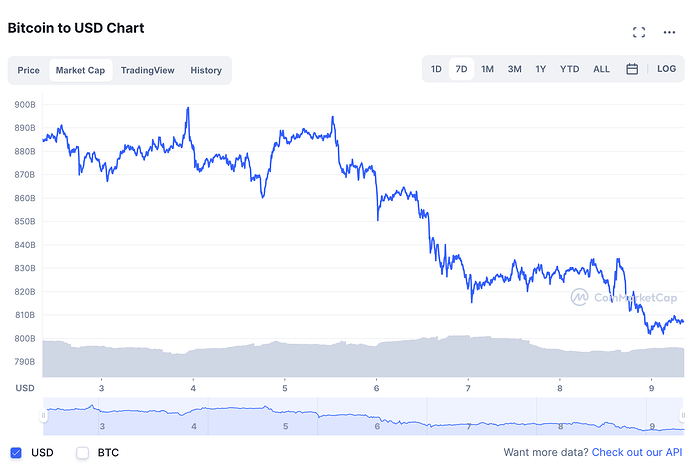Toggle LOG scale on chart

pyautogui.click(x=666, y=70)
